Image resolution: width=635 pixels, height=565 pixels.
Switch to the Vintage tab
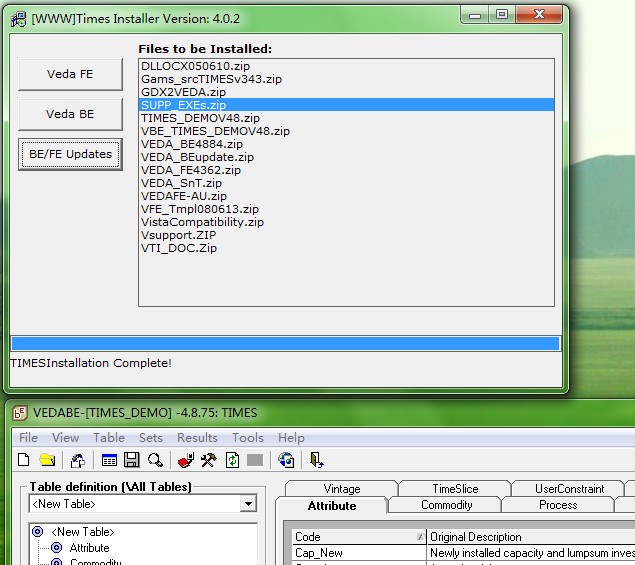pos(342,488)
